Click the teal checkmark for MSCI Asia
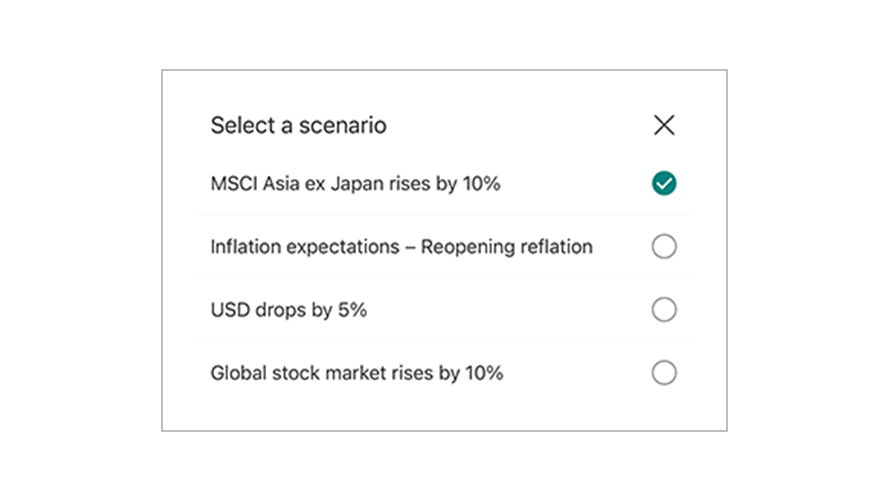 (x=664, y=183)
